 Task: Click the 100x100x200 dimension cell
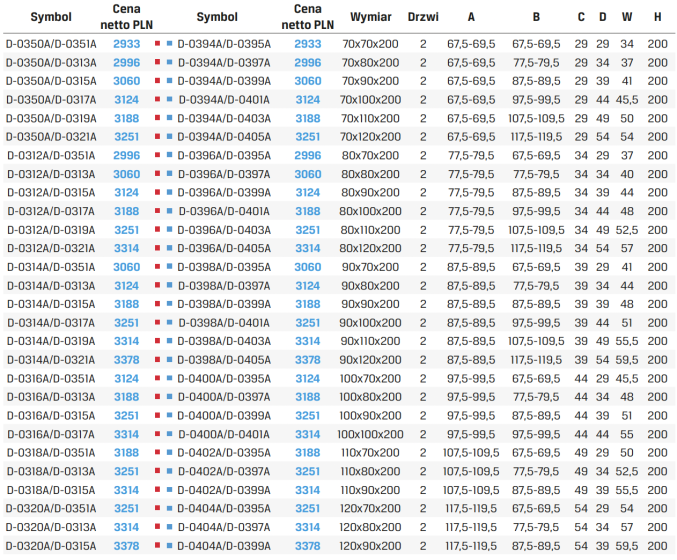370,434
